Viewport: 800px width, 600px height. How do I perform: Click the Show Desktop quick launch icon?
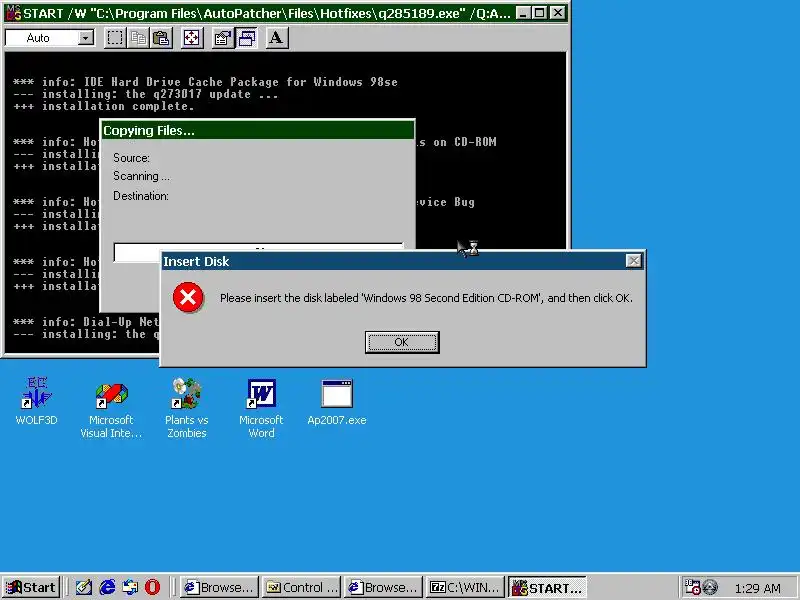point(84,587)
